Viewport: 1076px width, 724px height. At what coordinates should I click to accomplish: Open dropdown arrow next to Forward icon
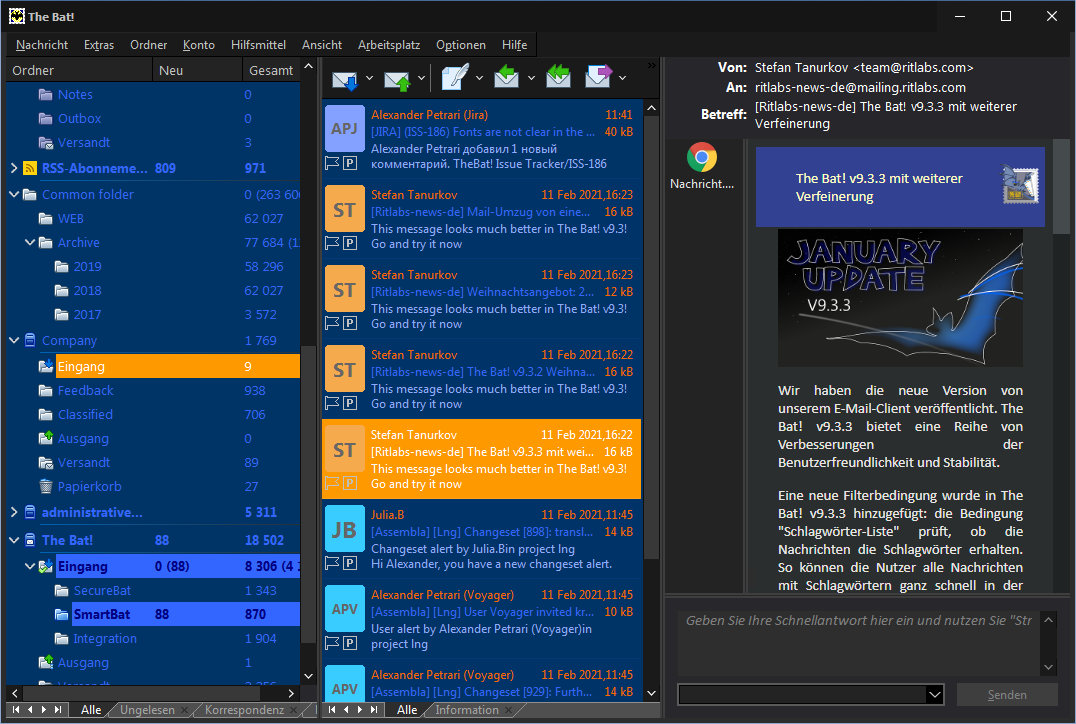[622, 78]
